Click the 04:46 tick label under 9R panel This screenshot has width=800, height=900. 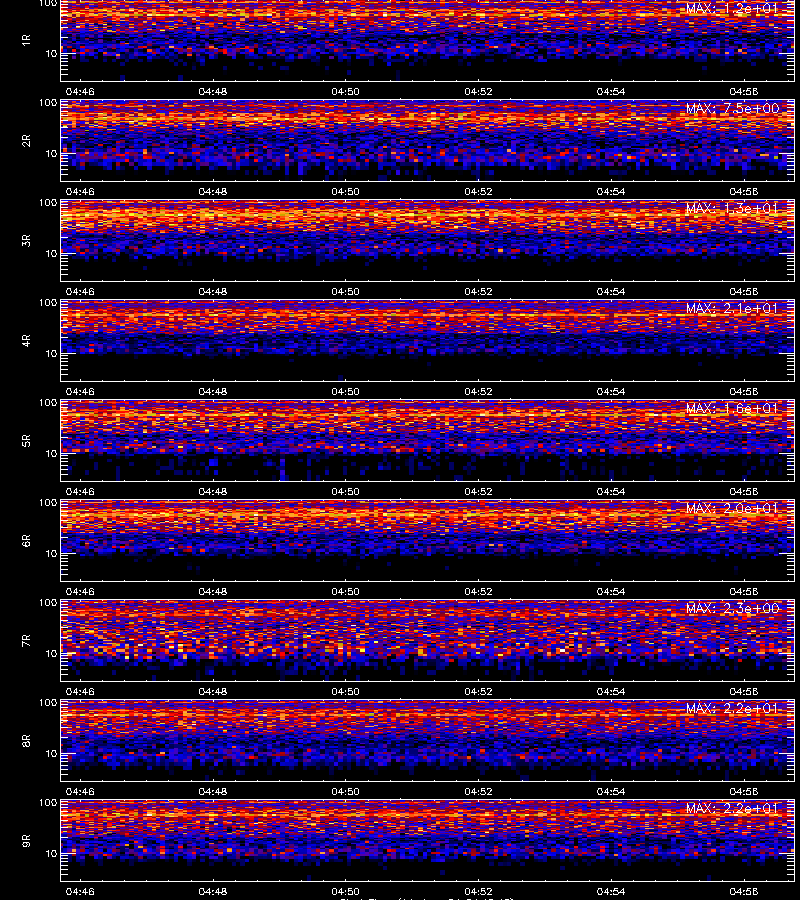[80, 891]
